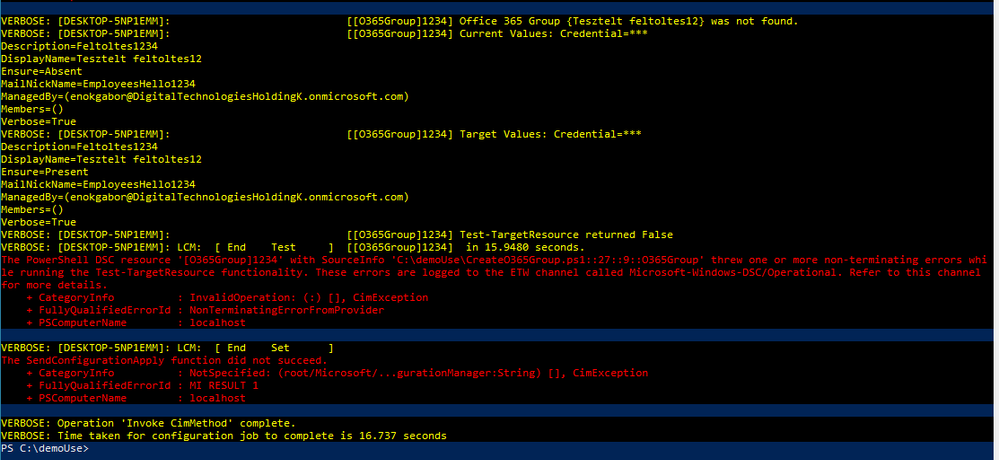The width and height of the screenshot is (999, 460).
Task: Click 'Test-TargetResource returned False' message
Action: coord(566,234)
